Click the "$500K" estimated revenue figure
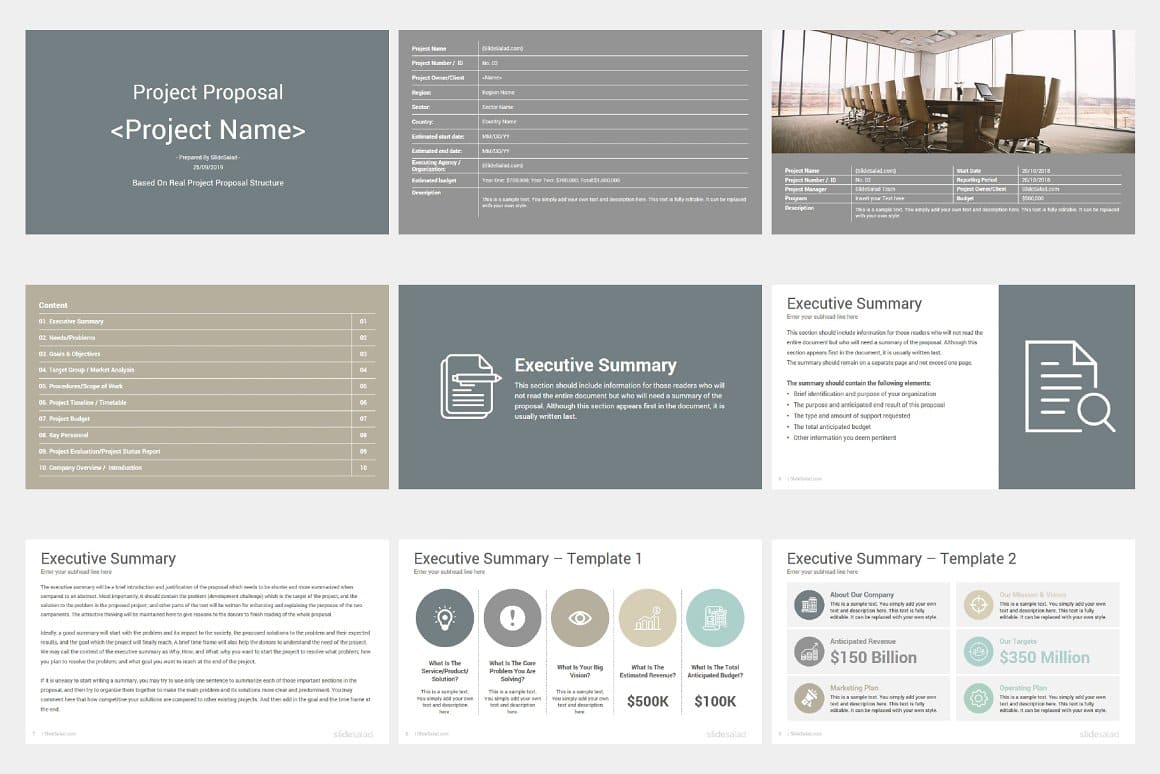Screen dimensions: 1160x774 [647, 701]
